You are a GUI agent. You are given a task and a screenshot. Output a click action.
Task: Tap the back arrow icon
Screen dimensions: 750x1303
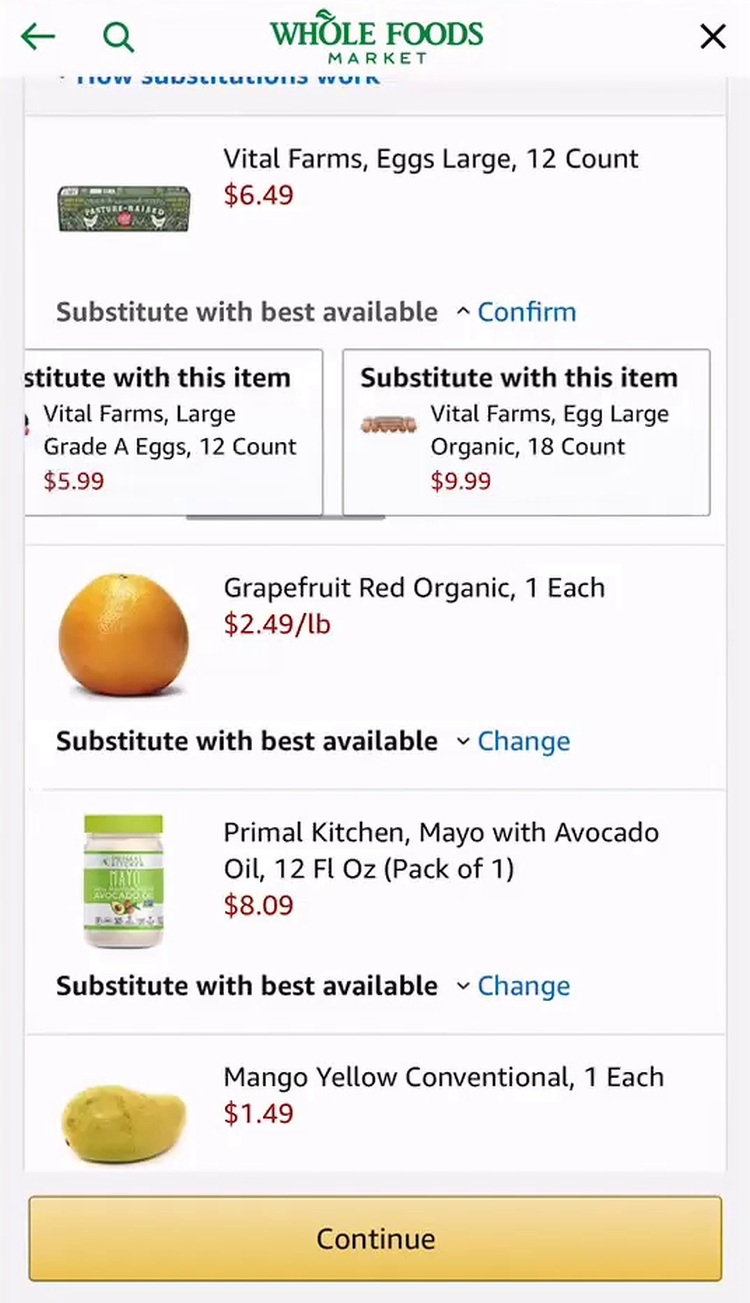coord(38,37)
